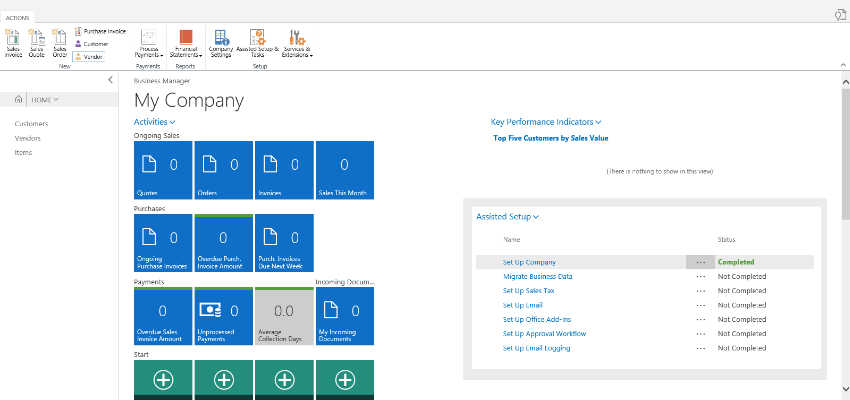Click the Name column header
Viewport: 850px width, 400px height.
(x=512, y=240)
